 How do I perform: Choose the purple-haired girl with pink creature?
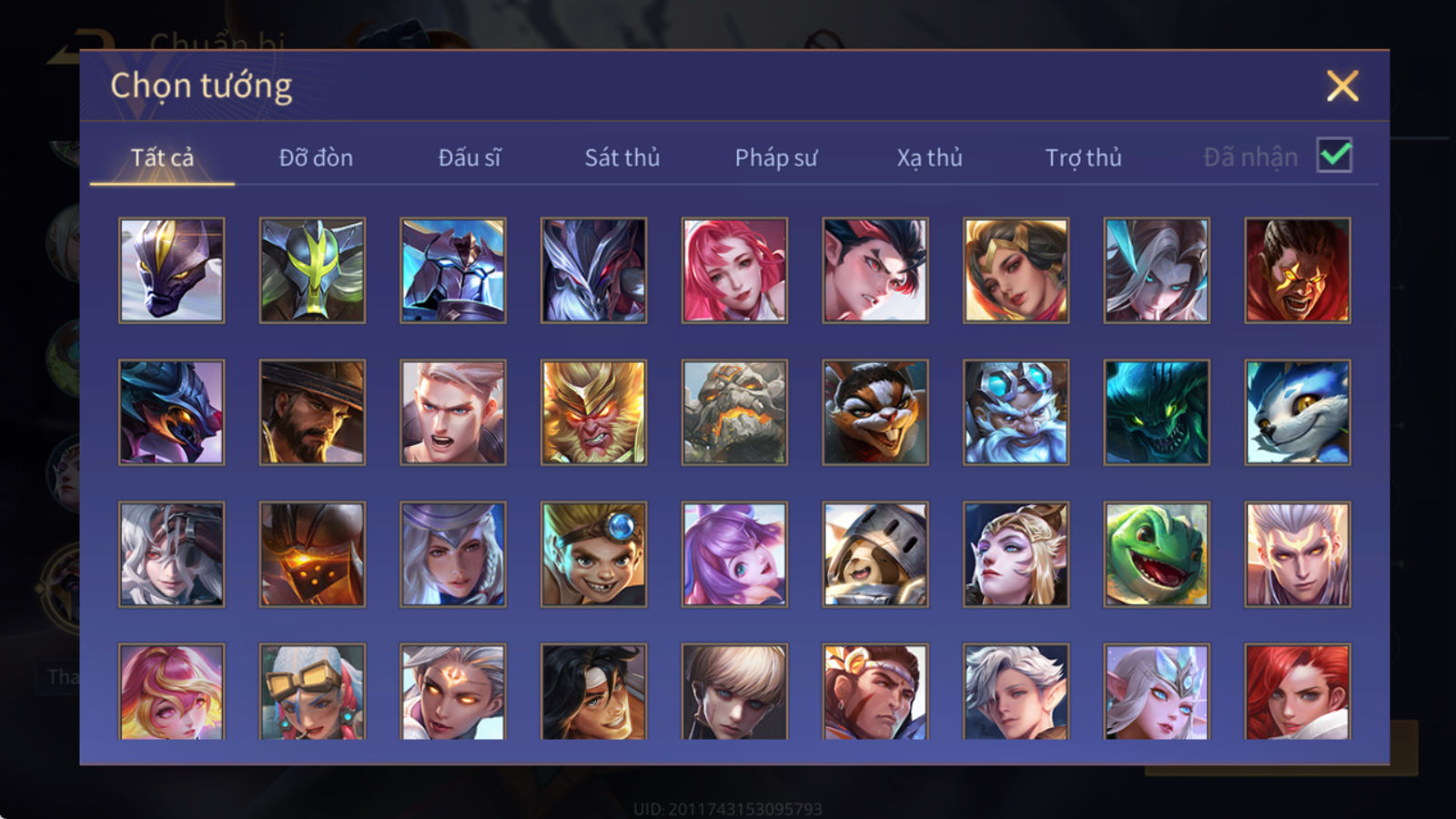click(x=734, y=554)
